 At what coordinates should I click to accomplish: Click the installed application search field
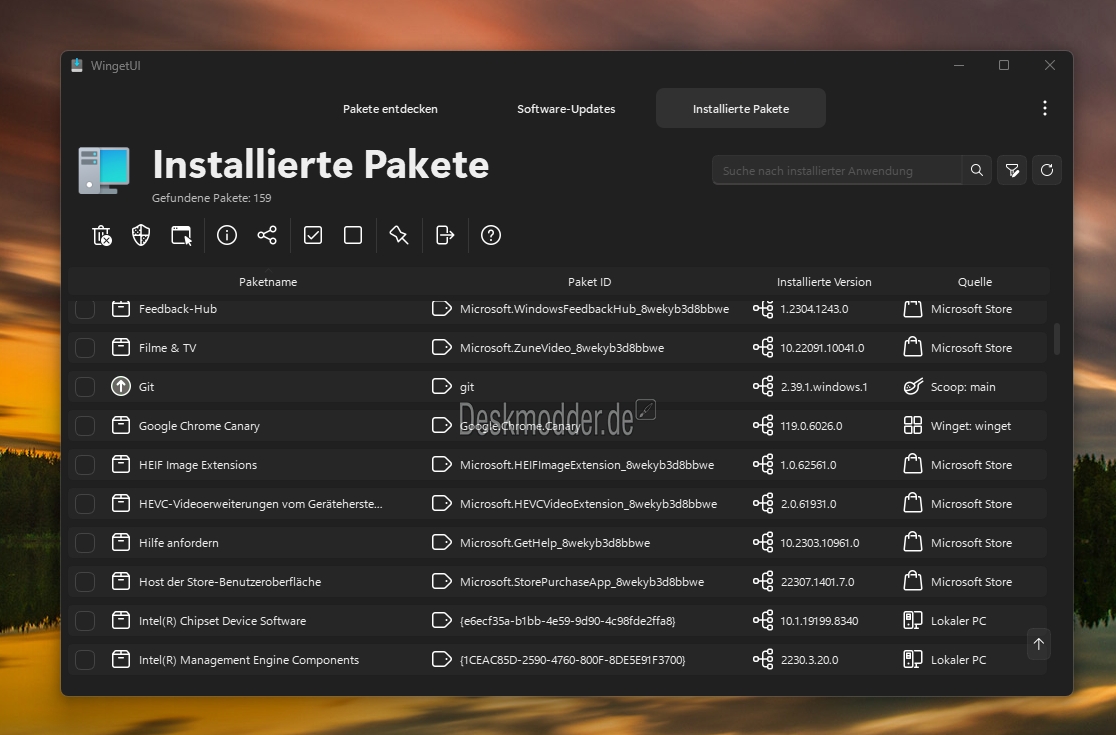836,171
